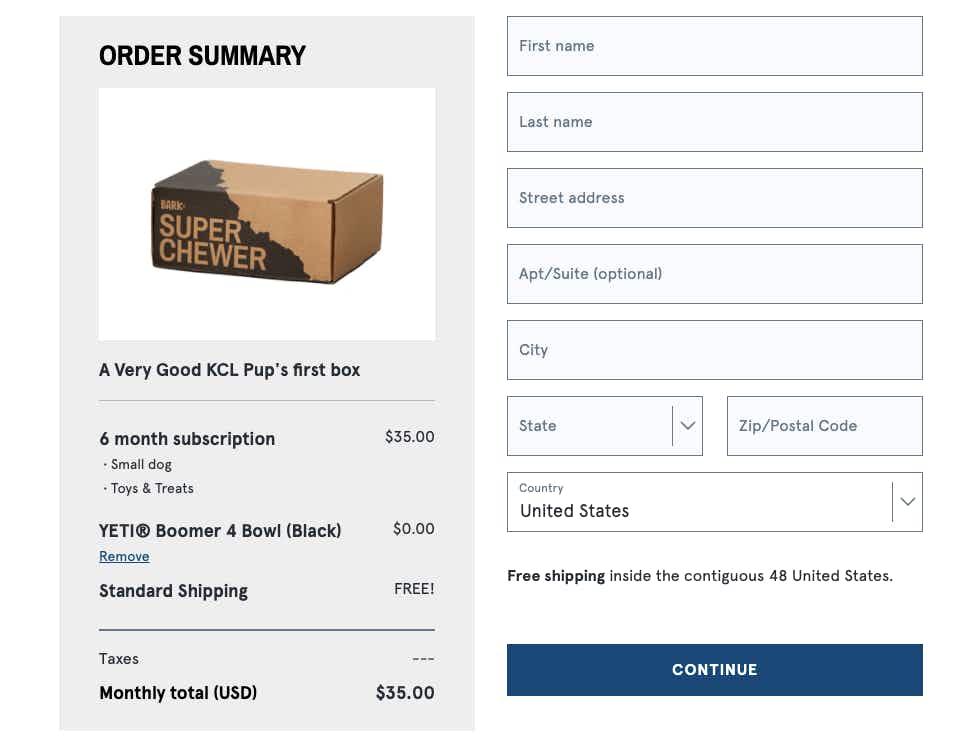
Task: Open the State selection dropdown
Action: pyautogui.click(x=604, y=426)
